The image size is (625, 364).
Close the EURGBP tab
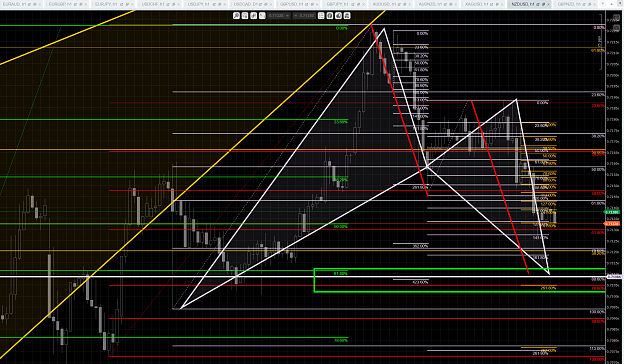point(86,4)
